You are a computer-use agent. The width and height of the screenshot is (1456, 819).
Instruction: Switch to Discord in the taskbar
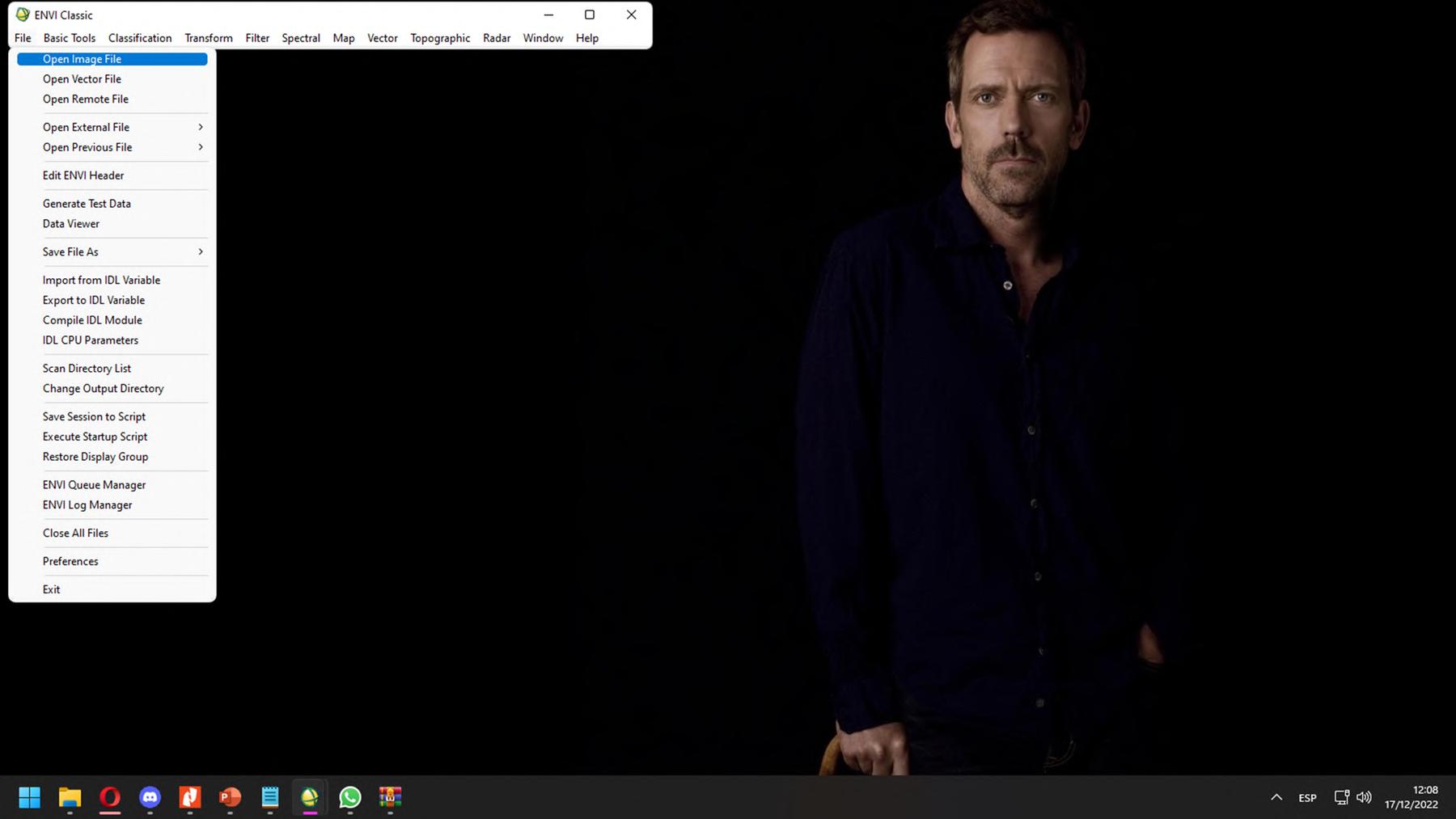[x=150, y=797]
